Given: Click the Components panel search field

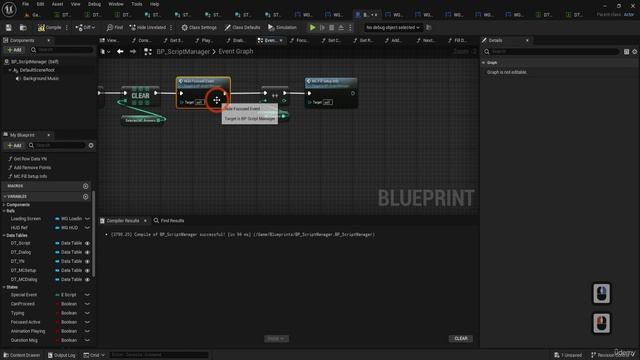Looking at the screenshot, I should (61, 50).
